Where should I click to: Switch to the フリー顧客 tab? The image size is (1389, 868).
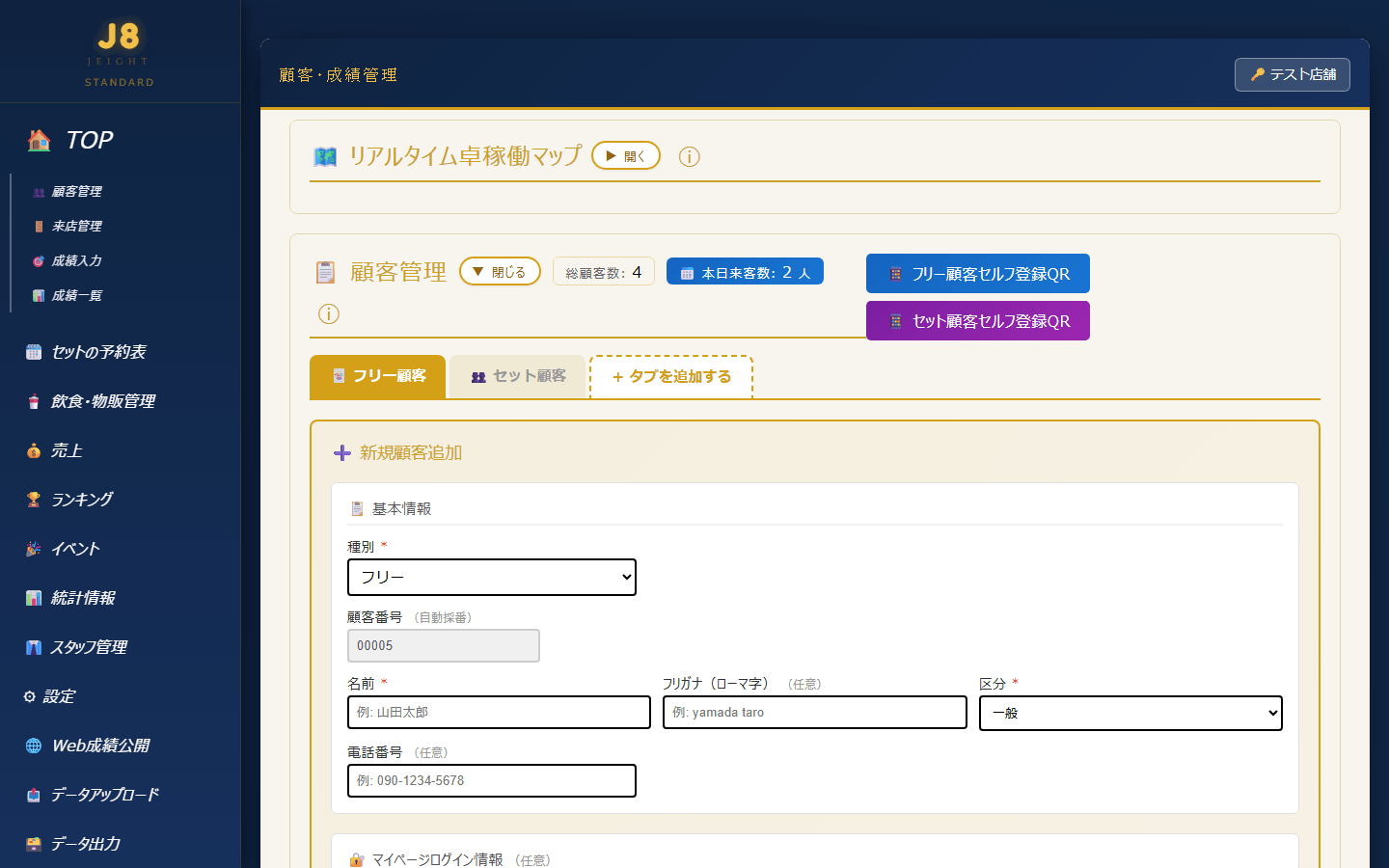coord(378,376)
